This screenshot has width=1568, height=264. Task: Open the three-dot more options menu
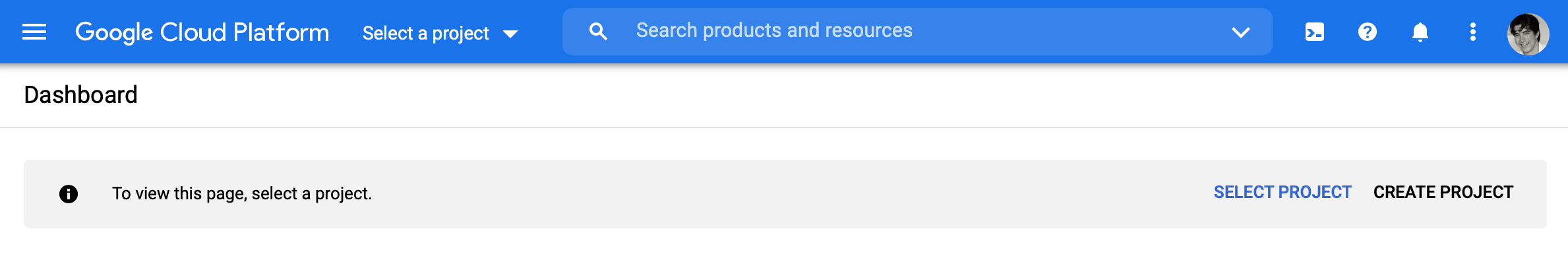pyautogui.click(x=1473, y=32)
